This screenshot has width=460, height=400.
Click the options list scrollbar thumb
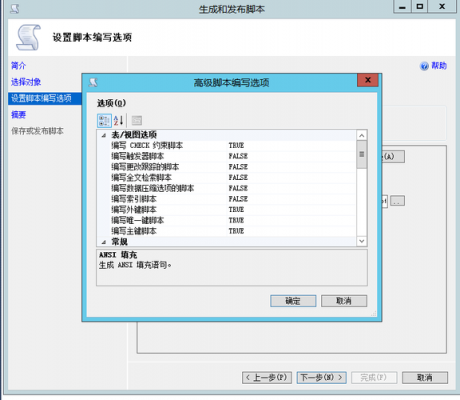pos(362,154)
